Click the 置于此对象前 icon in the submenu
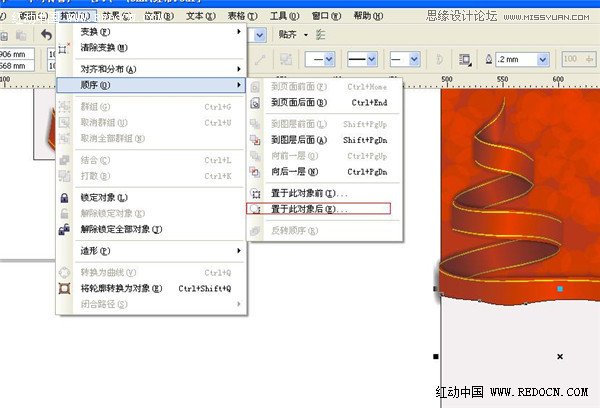This screenshot has width=600, height=408. click(x=255, y=193)
